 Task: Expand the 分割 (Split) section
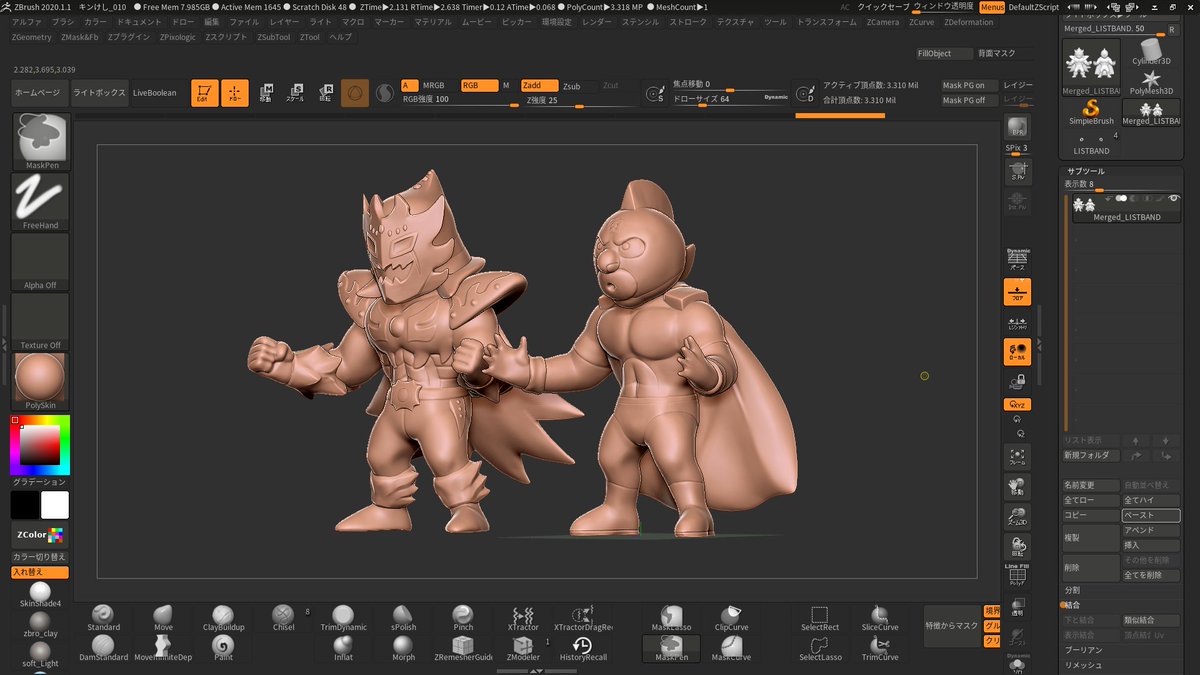pyautogui.click(x=1072, y=590)
